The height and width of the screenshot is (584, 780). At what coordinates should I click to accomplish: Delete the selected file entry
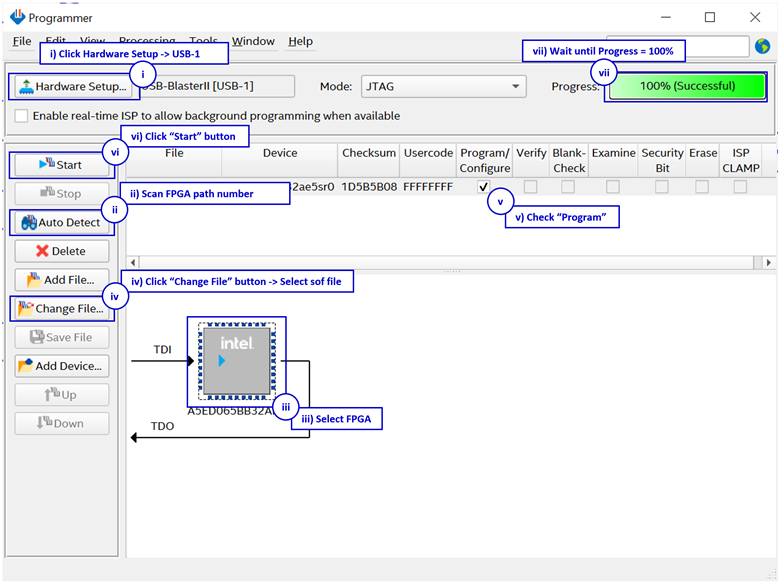tap(61, 251)
